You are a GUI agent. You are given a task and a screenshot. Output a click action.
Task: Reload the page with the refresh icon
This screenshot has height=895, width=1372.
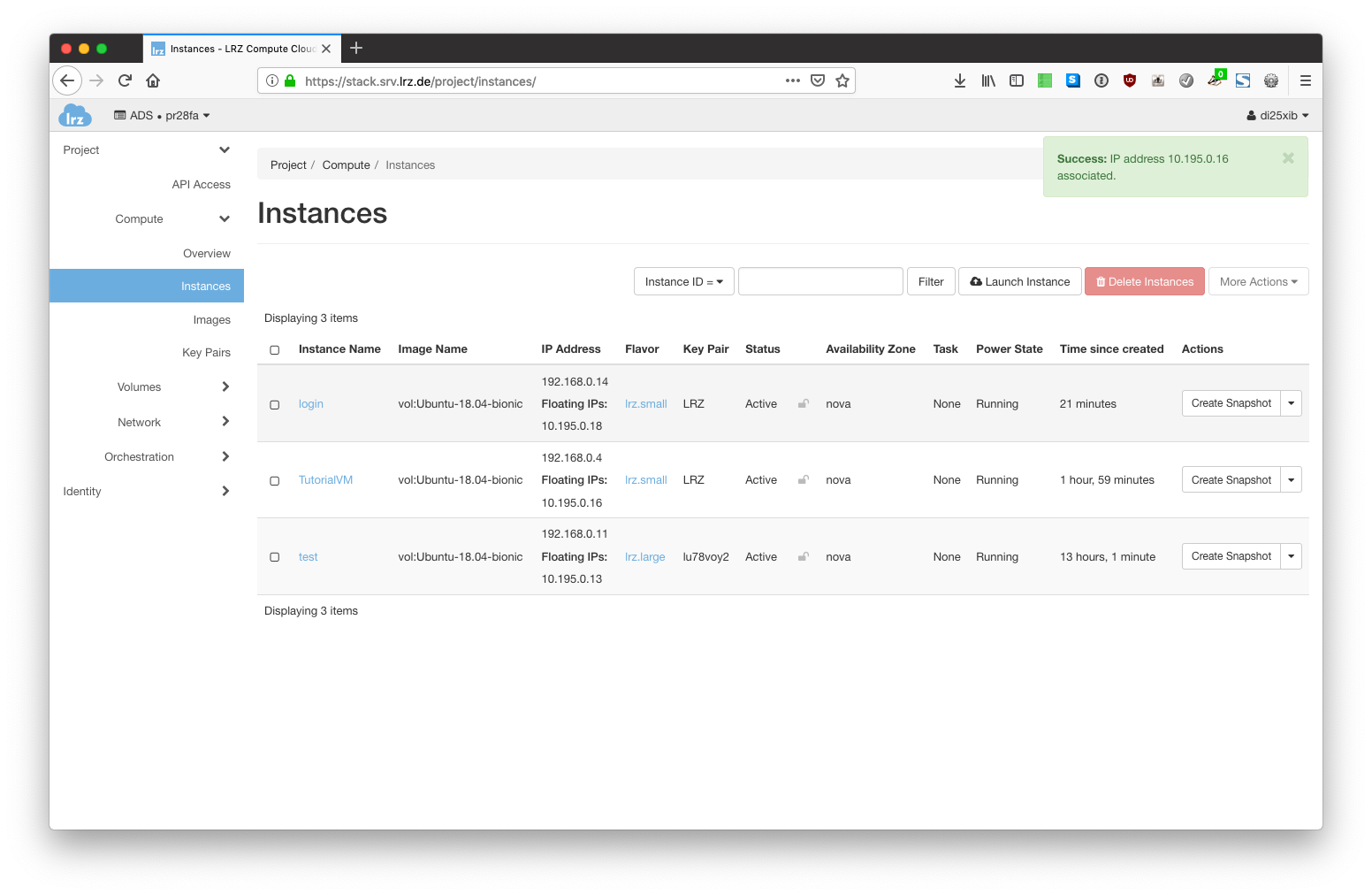pos(125,80)
